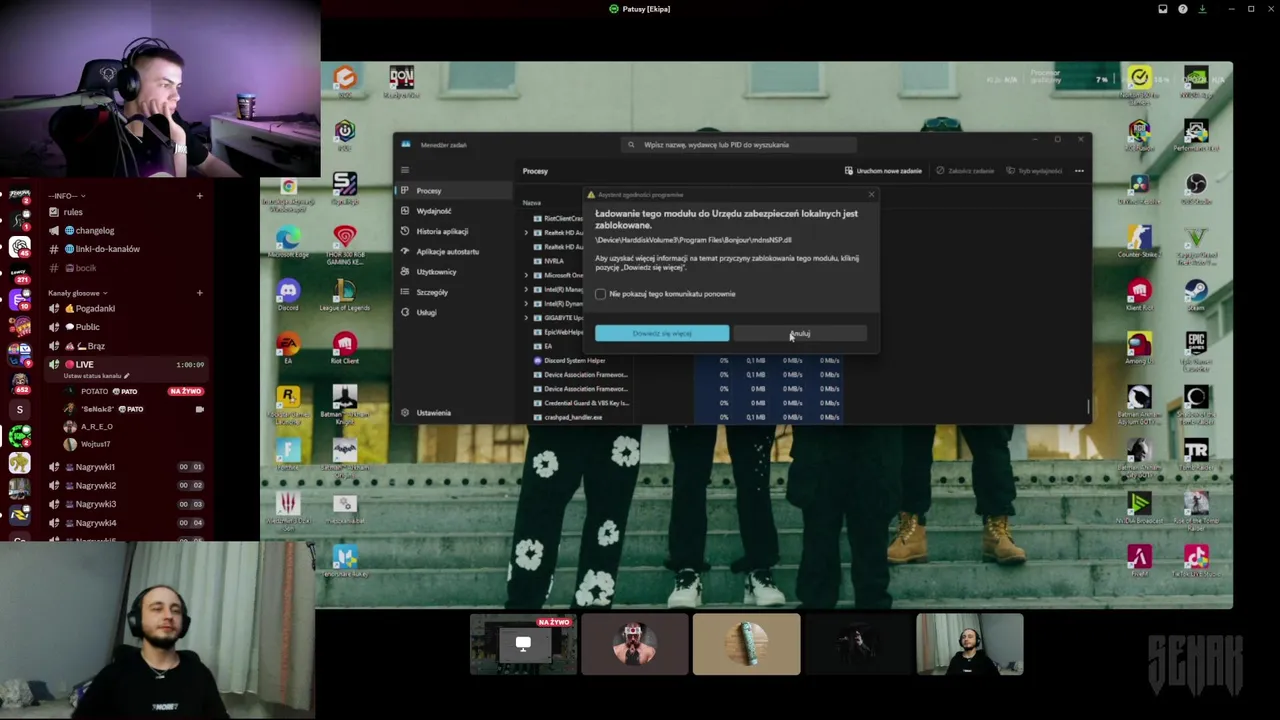Click the 'Dowiedz się więcej' button
Screen dimensions: 1280x720
(x=662, y=333)
